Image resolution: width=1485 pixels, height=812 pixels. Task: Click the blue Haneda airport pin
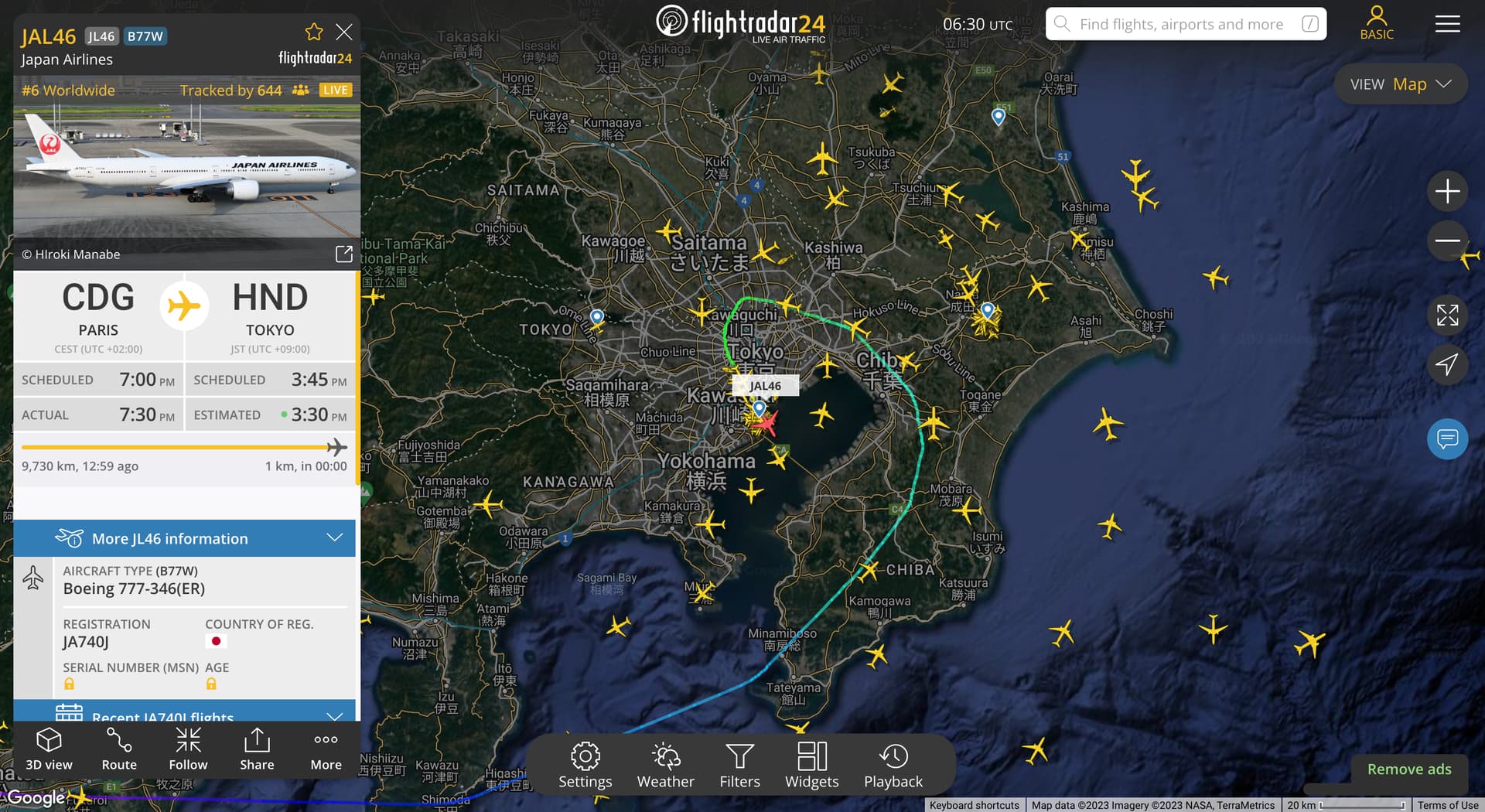coord(759,408)
